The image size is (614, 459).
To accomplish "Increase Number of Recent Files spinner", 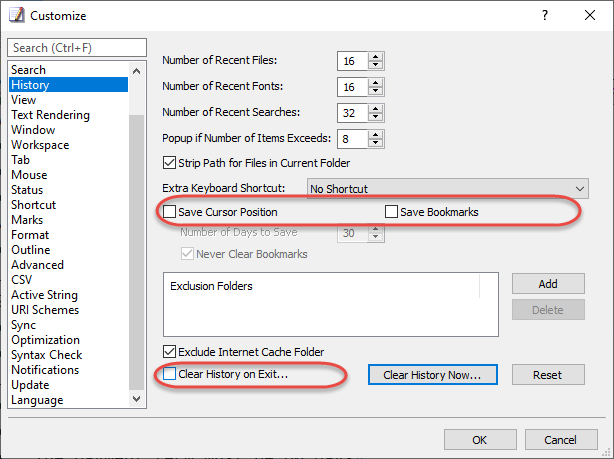I will [376, 57].
